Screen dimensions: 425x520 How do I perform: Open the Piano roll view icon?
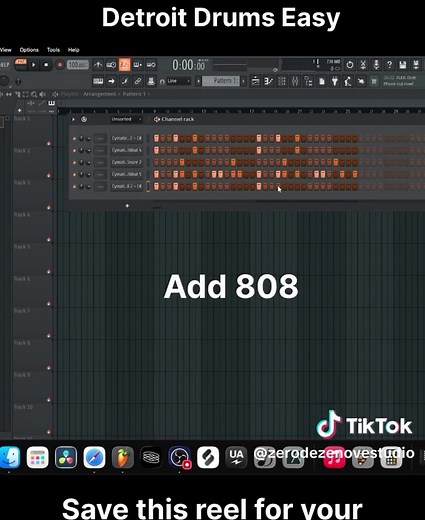tap(269, 81)
